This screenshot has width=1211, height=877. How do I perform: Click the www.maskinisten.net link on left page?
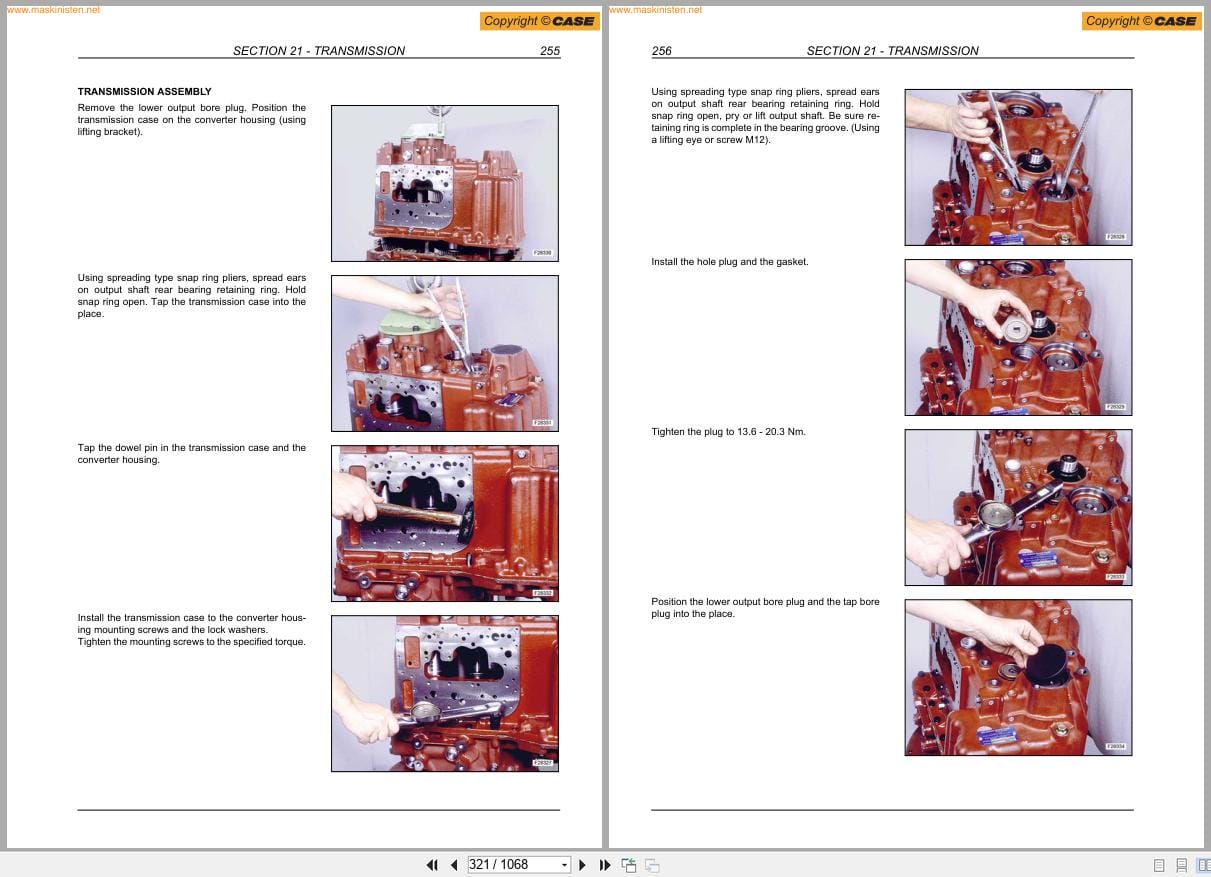click(x=53, y=9)
